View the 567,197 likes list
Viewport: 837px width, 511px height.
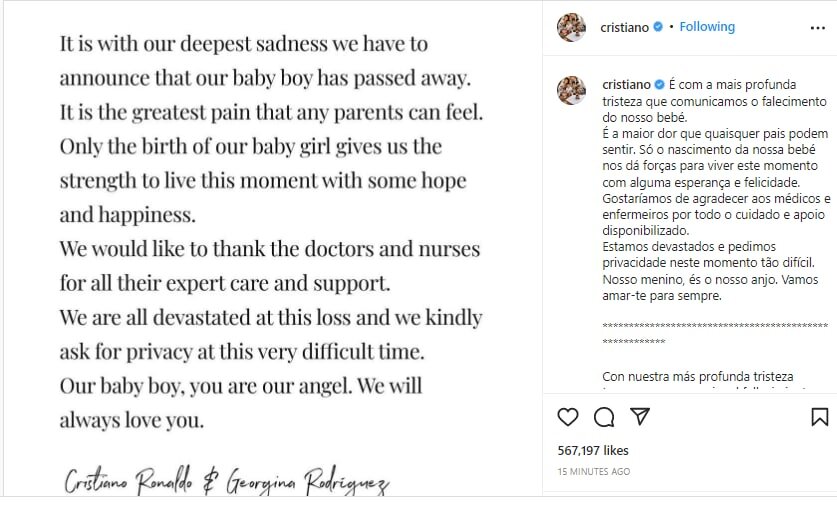(593, 451)
